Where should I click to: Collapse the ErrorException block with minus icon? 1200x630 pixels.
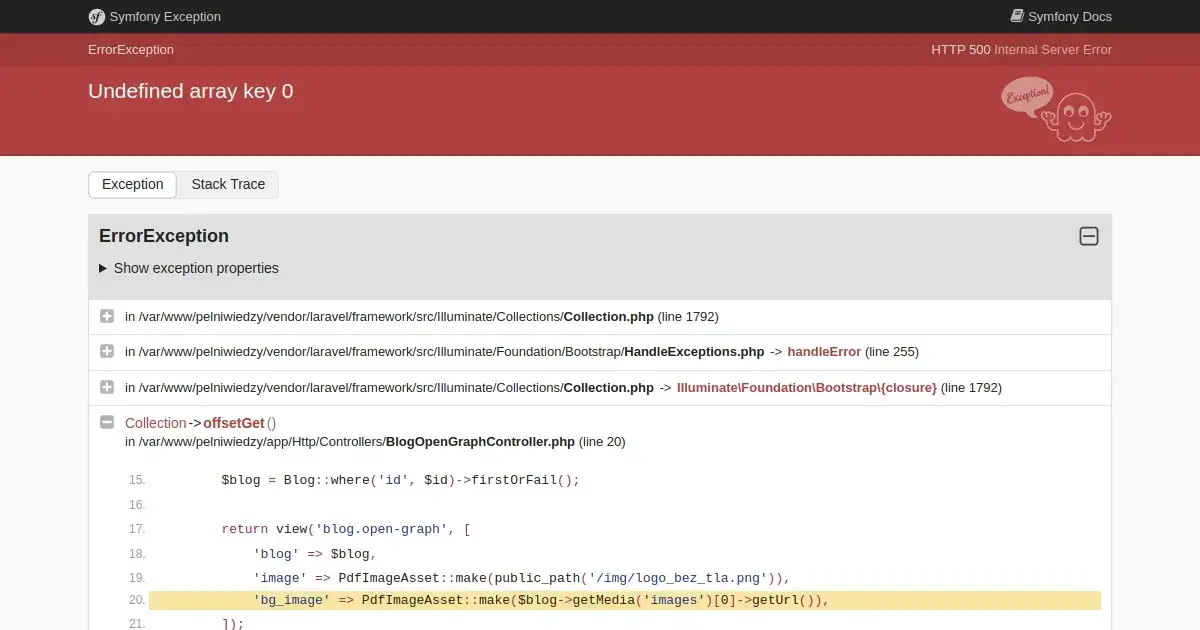(x=1089, y=236)
